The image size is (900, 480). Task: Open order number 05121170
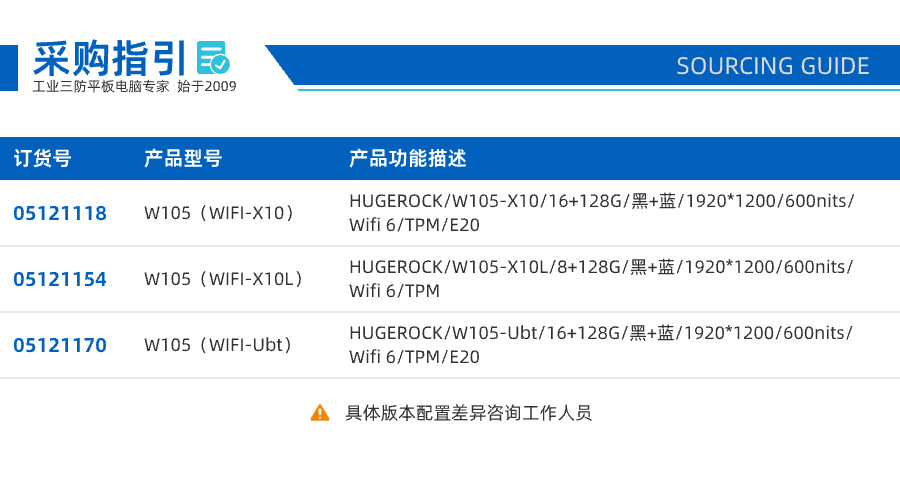click(x=60, y=345)
